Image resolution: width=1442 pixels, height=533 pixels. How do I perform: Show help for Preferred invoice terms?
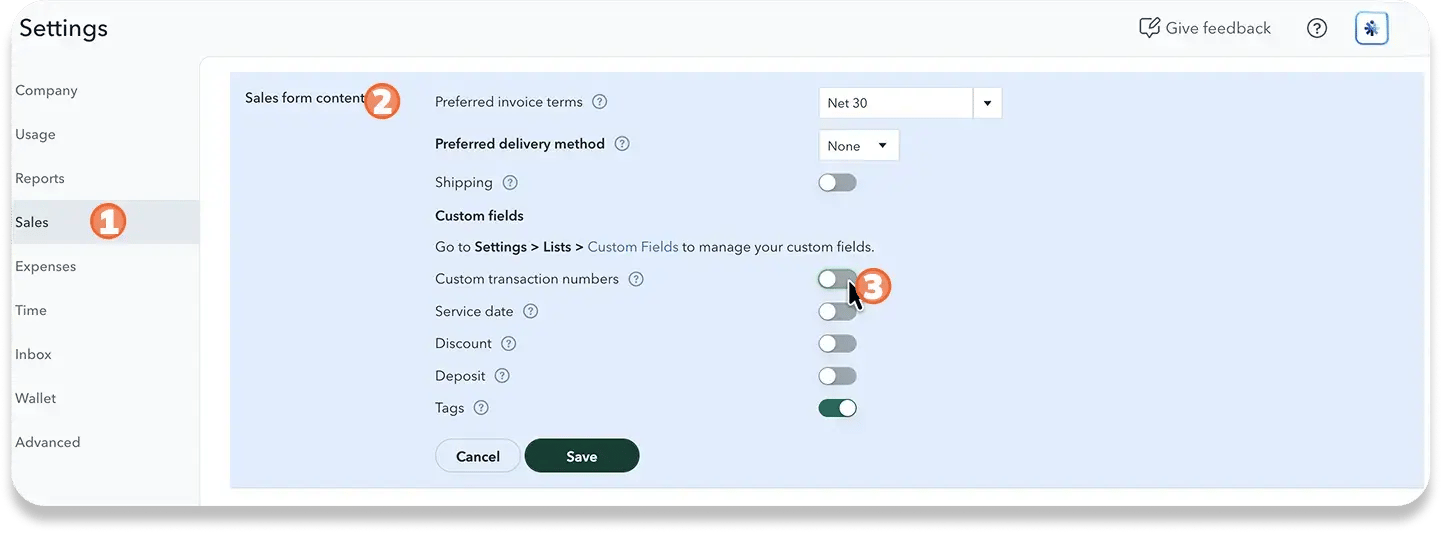pos(600,102)
